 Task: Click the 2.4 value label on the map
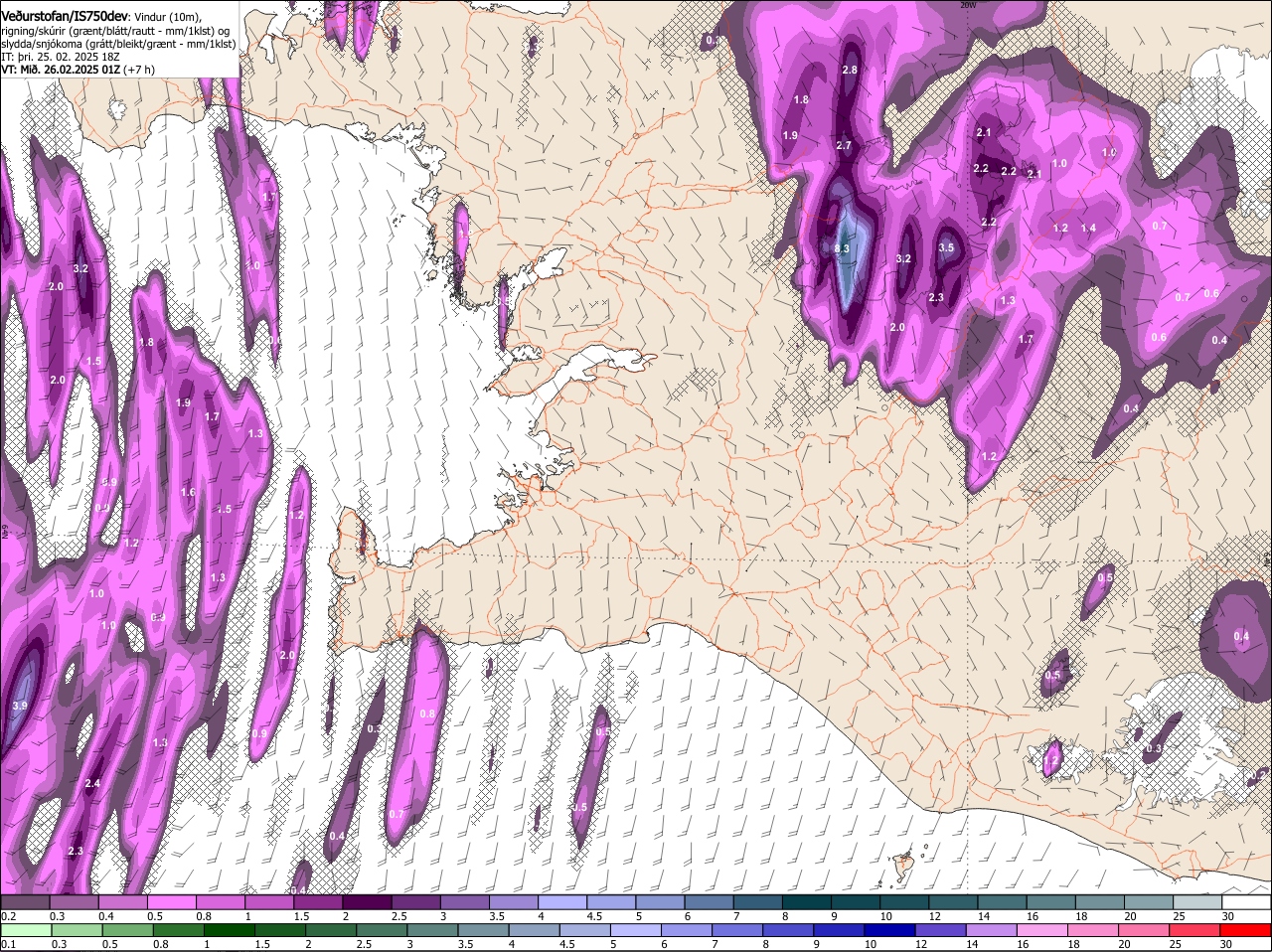click(x=92, y=784)
